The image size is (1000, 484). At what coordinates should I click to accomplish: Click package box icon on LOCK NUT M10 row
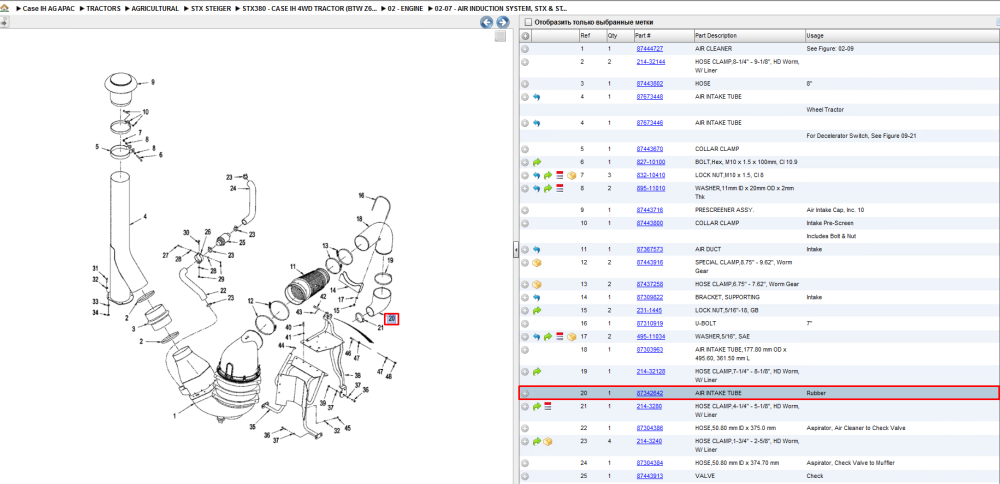571,175
